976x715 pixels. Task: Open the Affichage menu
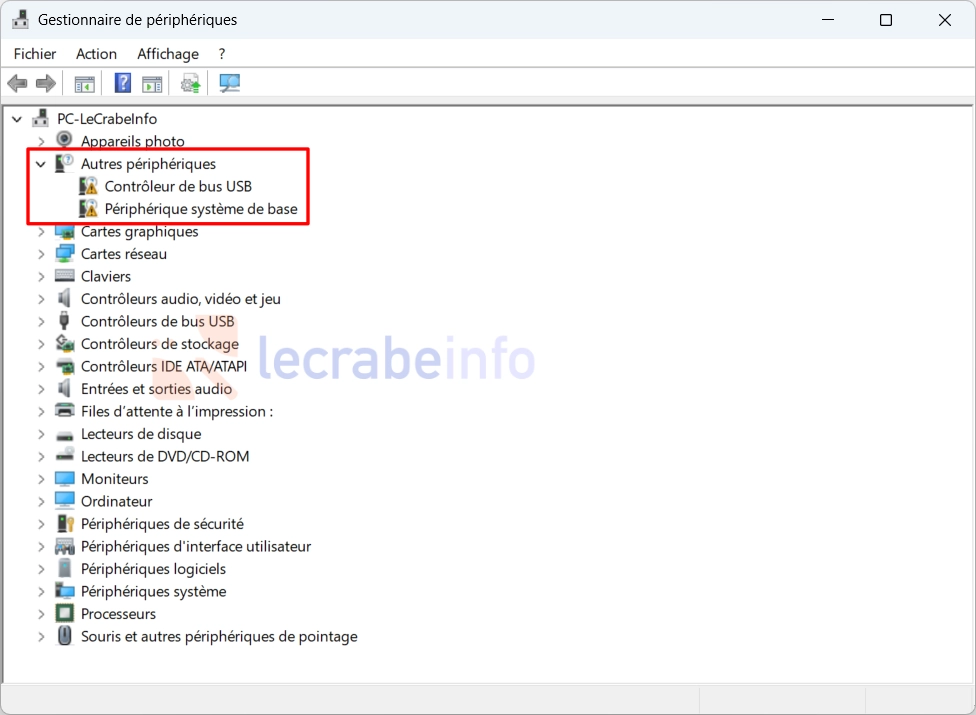coord(168,54)
